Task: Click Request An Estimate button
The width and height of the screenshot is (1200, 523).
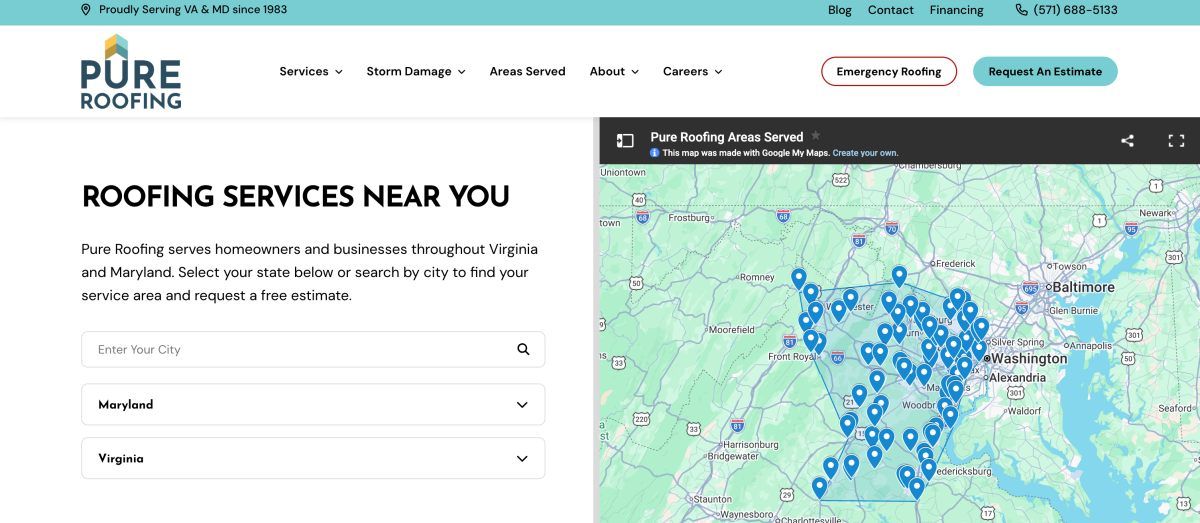Action: click(1045, 72)
